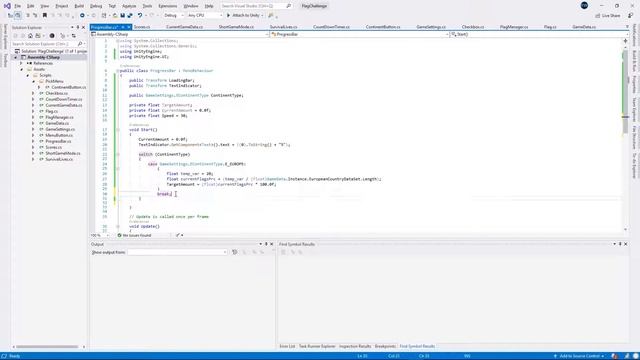Screen dimensions: 640x360
Task: Pin the ProgressBar.cs tab
Action: pyautogui.click(x=122, y=27)
